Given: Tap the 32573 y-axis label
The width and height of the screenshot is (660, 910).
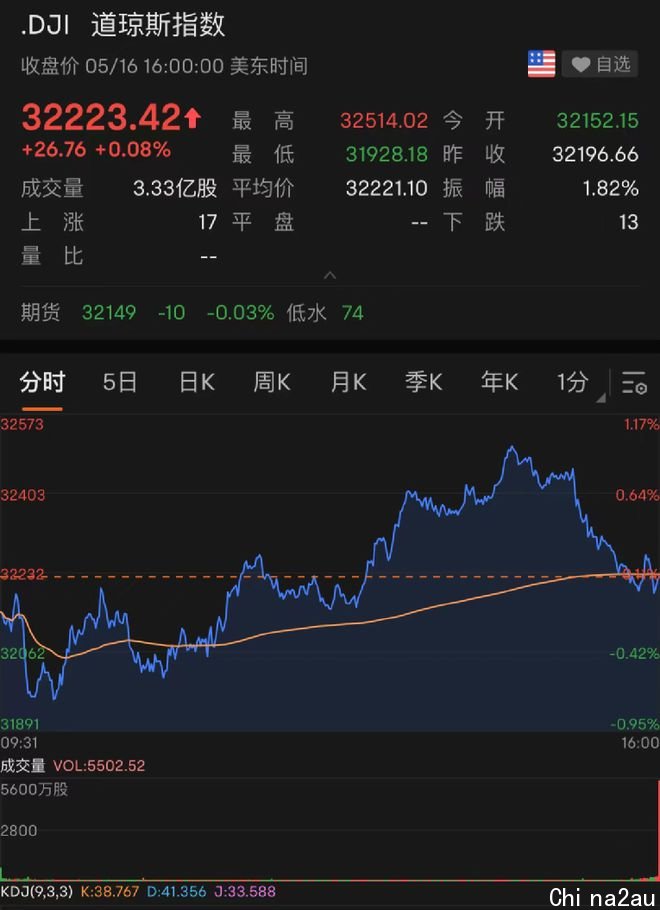Looking at the screenshot, I should [x=22, y=424].
